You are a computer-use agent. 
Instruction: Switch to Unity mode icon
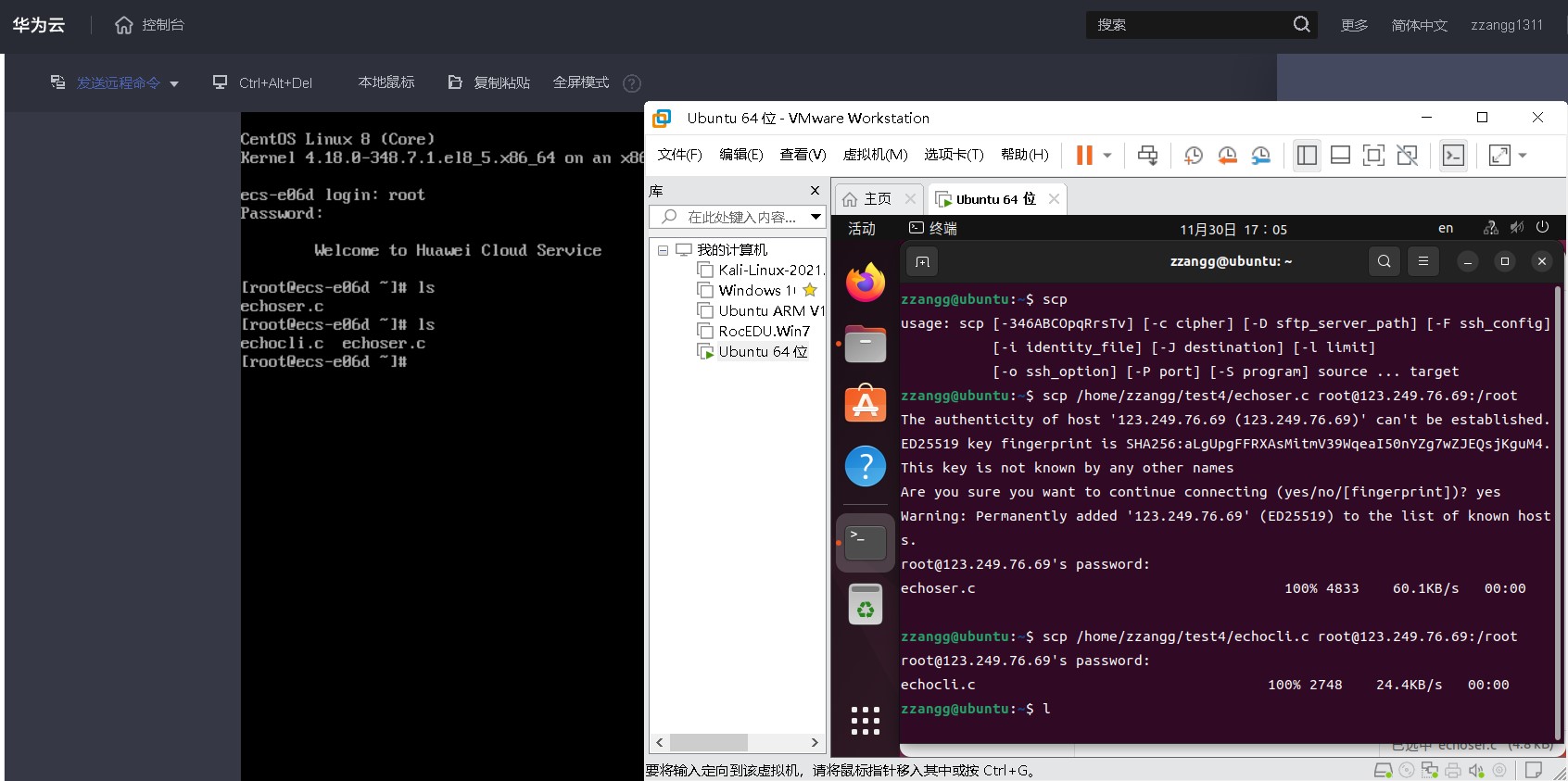(x=1407, y=155)
